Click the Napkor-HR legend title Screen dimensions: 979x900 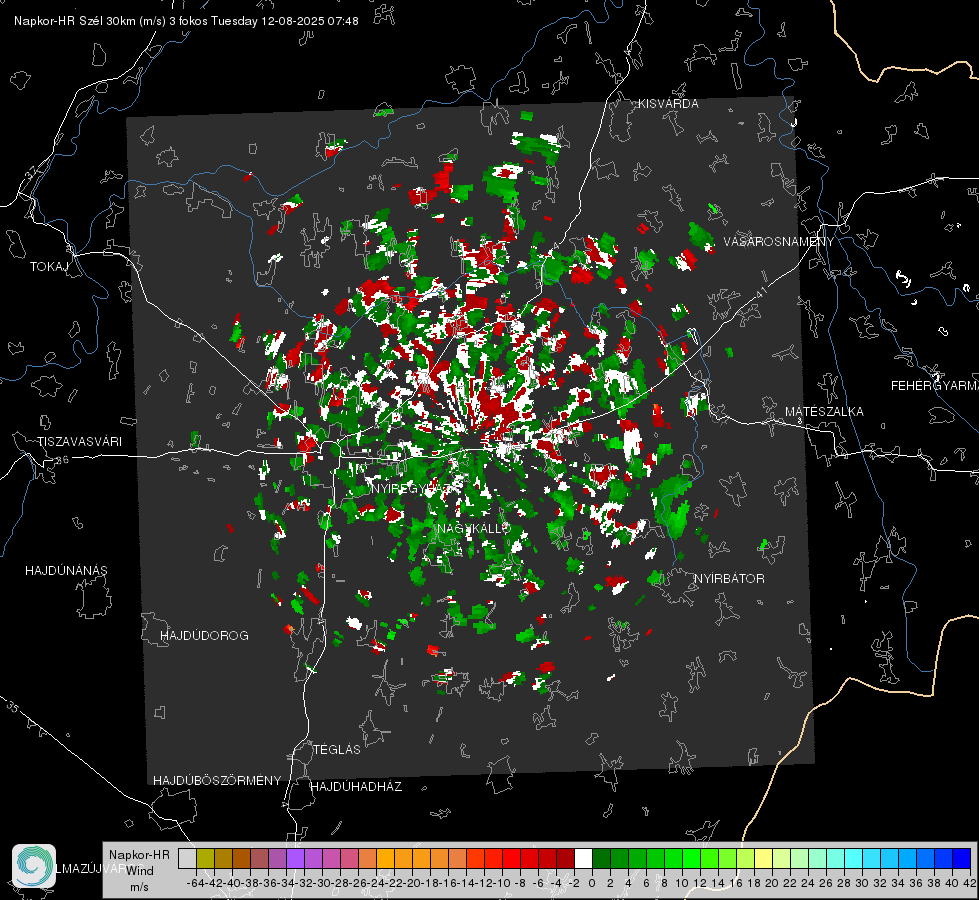(139, 855)
